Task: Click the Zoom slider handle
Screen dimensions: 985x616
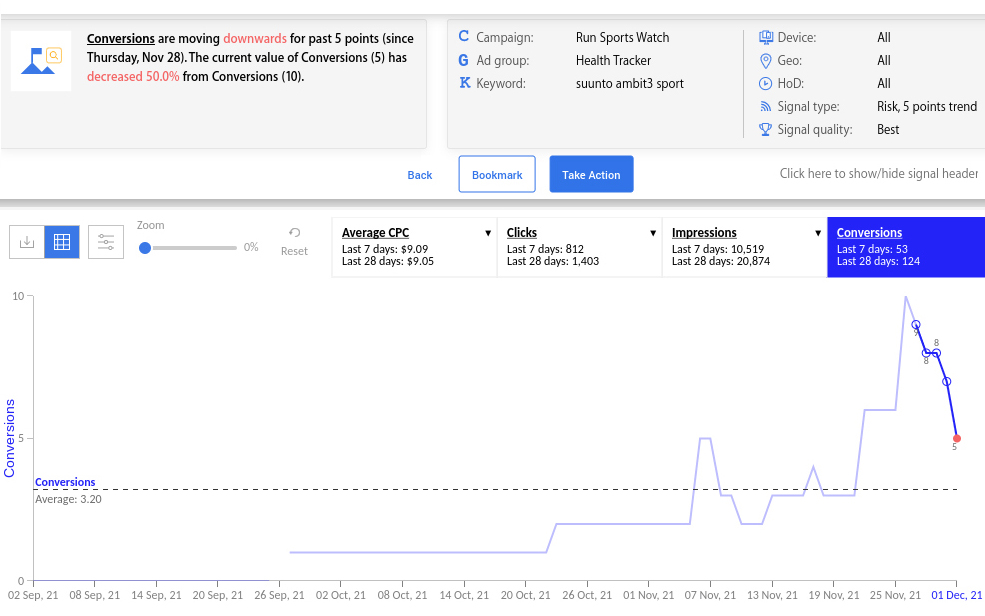Action: click(x=145, y=247)
